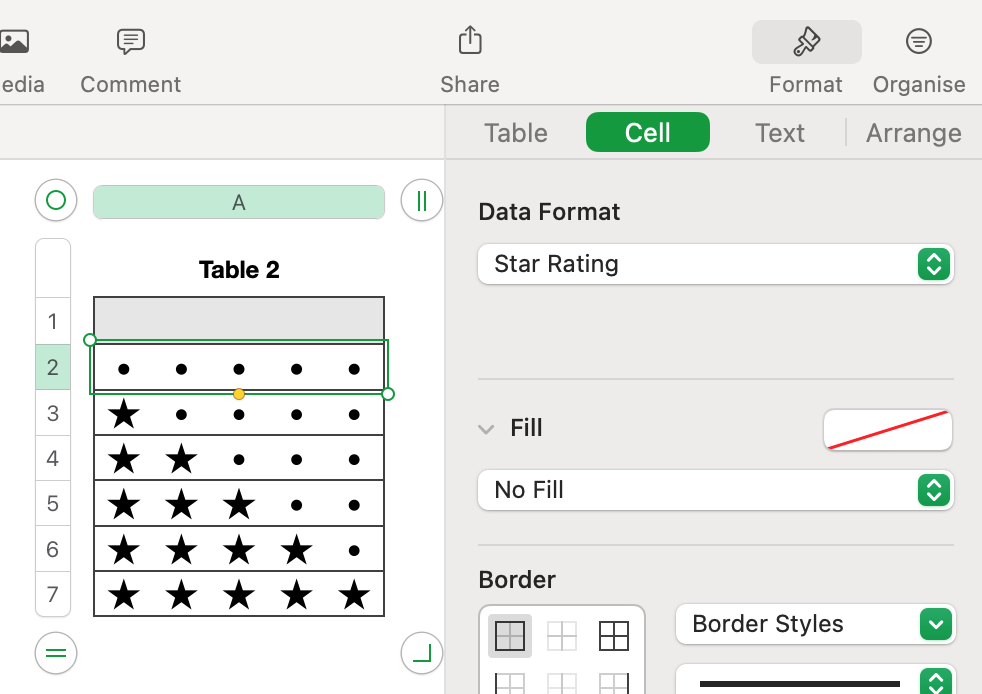Click the add-row handle below row 7
This screenshot has height=694, width=982.
[56, 653]
